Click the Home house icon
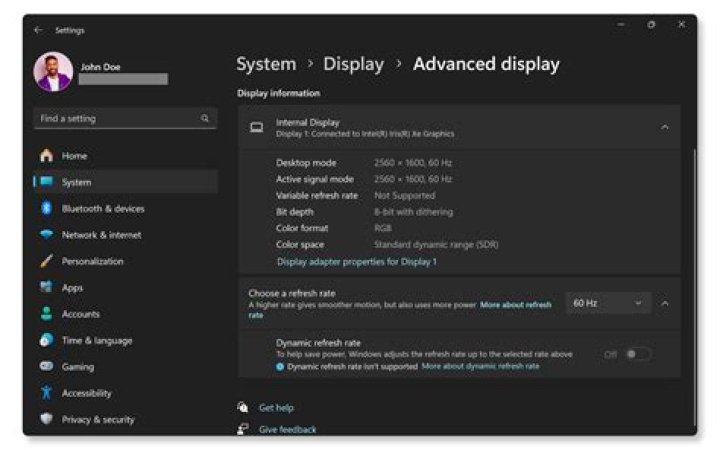 [x=46, y=156]
